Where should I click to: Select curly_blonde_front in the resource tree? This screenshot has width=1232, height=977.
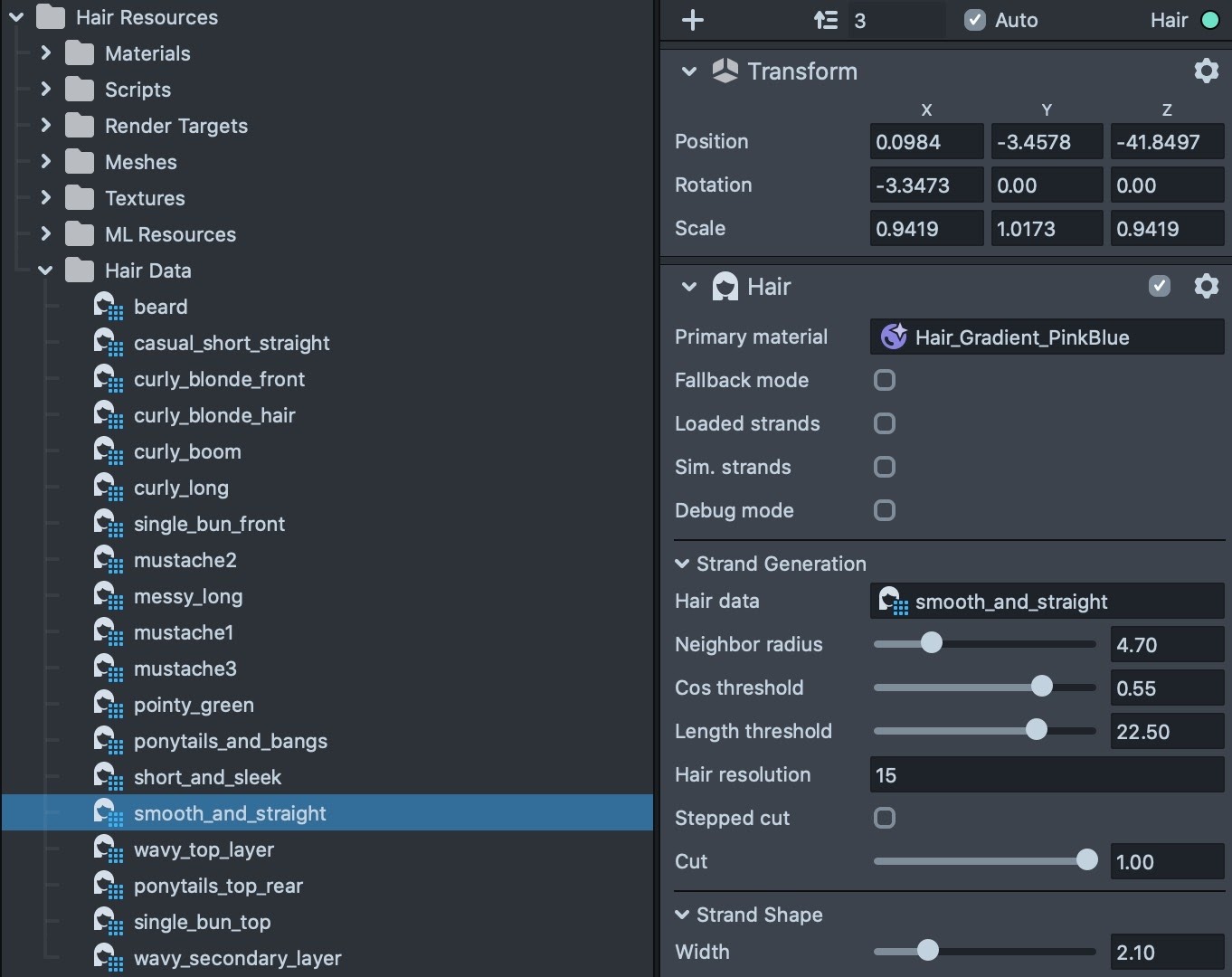pos(219,379)
